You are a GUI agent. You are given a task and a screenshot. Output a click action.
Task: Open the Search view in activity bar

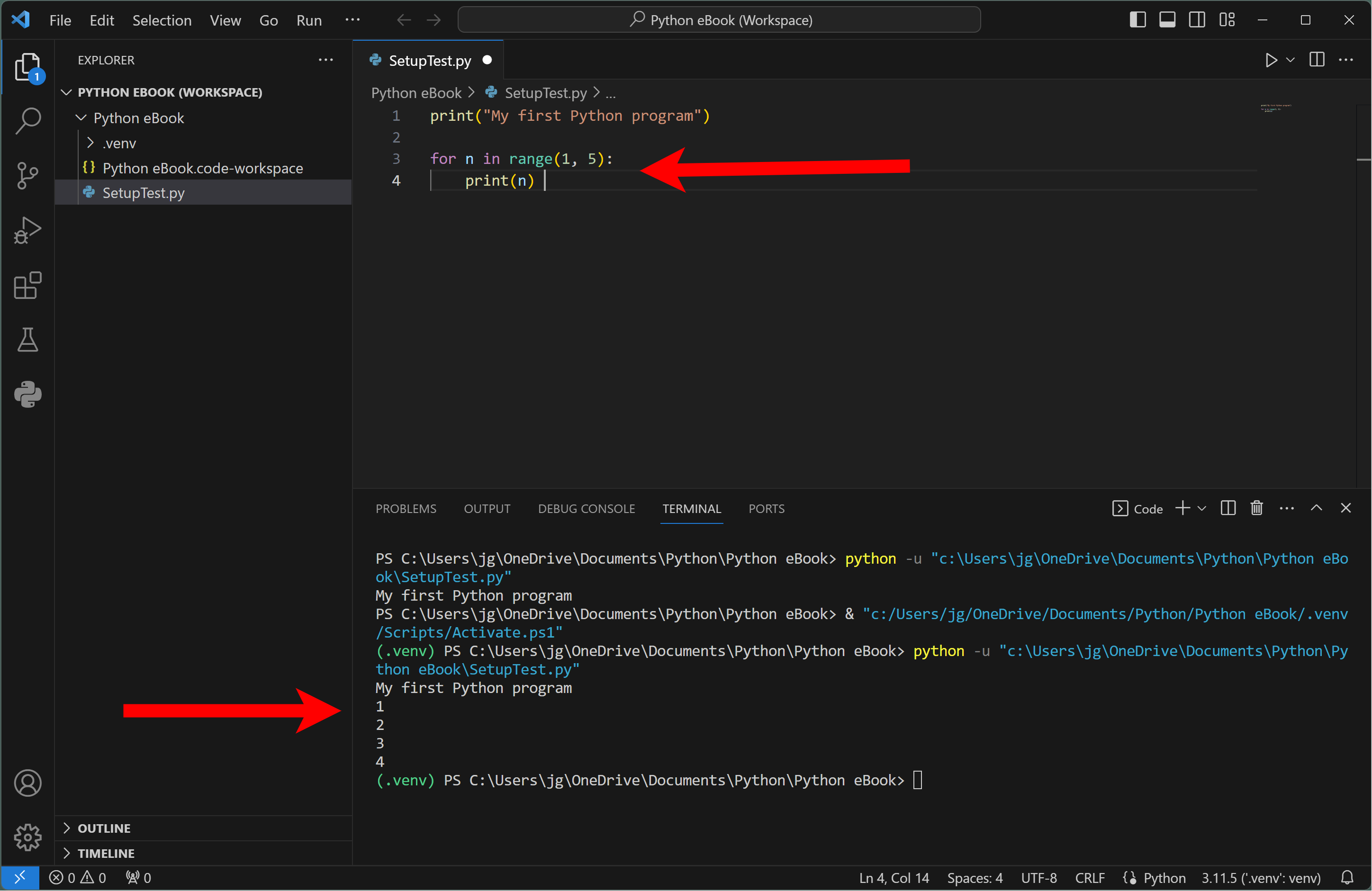[27, 121]
